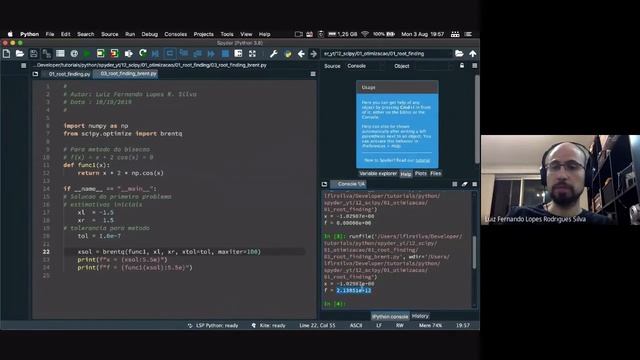
Task: Switch to the Files tab
Action: pyautogui.click(x=436, y=173)
